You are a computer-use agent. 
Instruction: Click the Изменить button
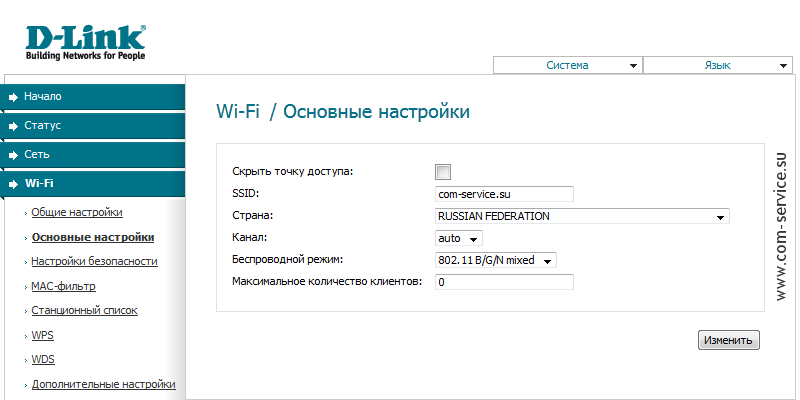click(729, 340)
